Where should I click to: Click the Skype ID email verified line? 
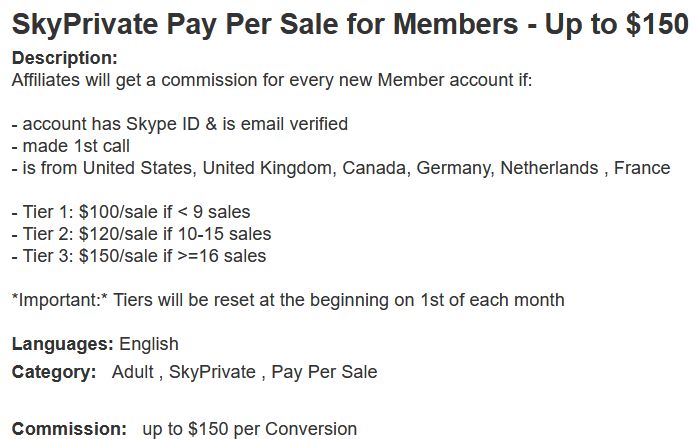180,124
